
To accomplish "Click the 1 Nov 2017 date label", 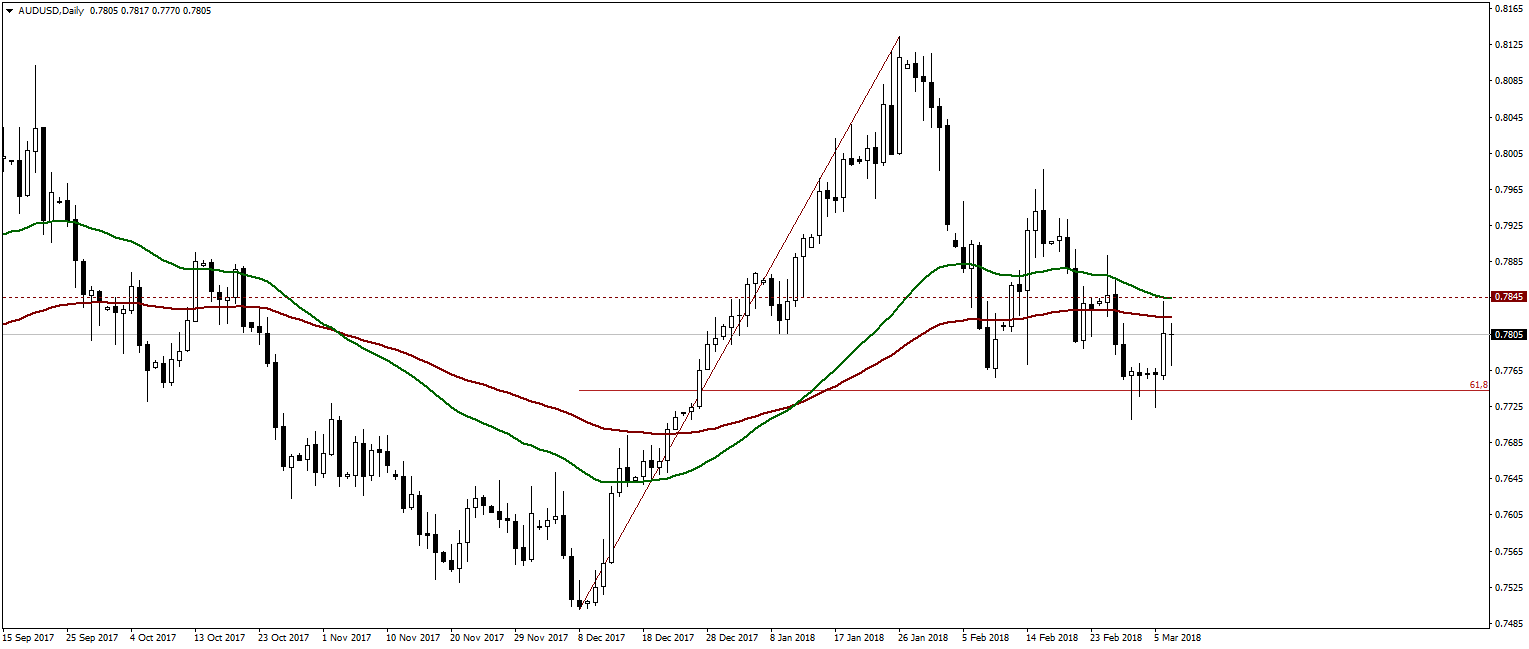I will (346, 637).
